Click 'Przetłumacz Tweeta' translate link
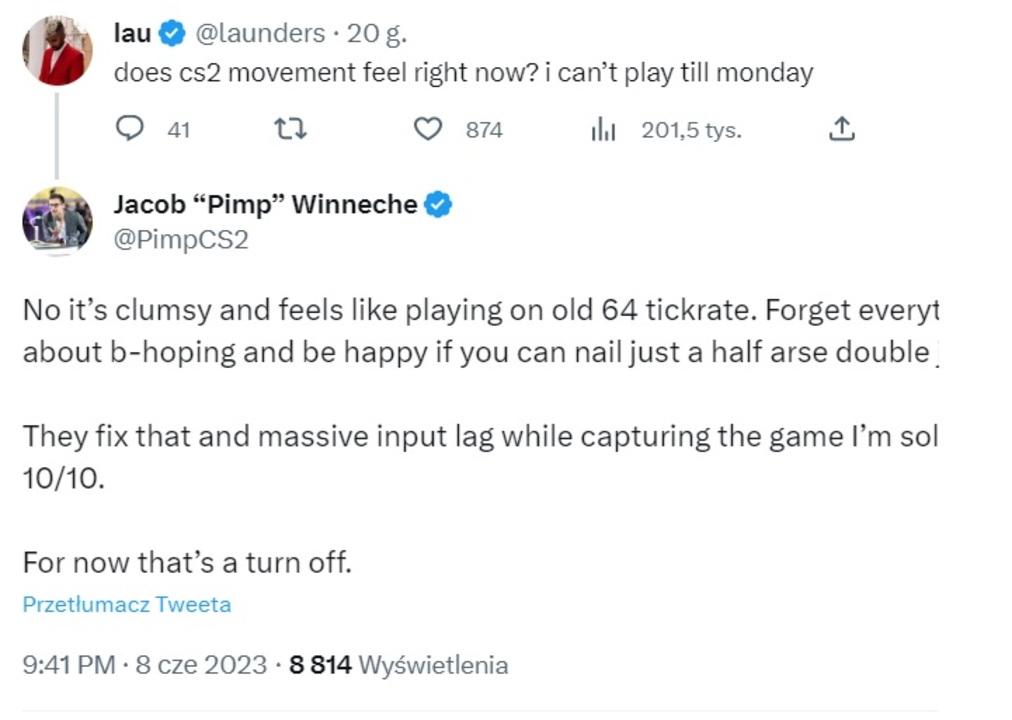Screen dimensions: 1012x720 127,605
